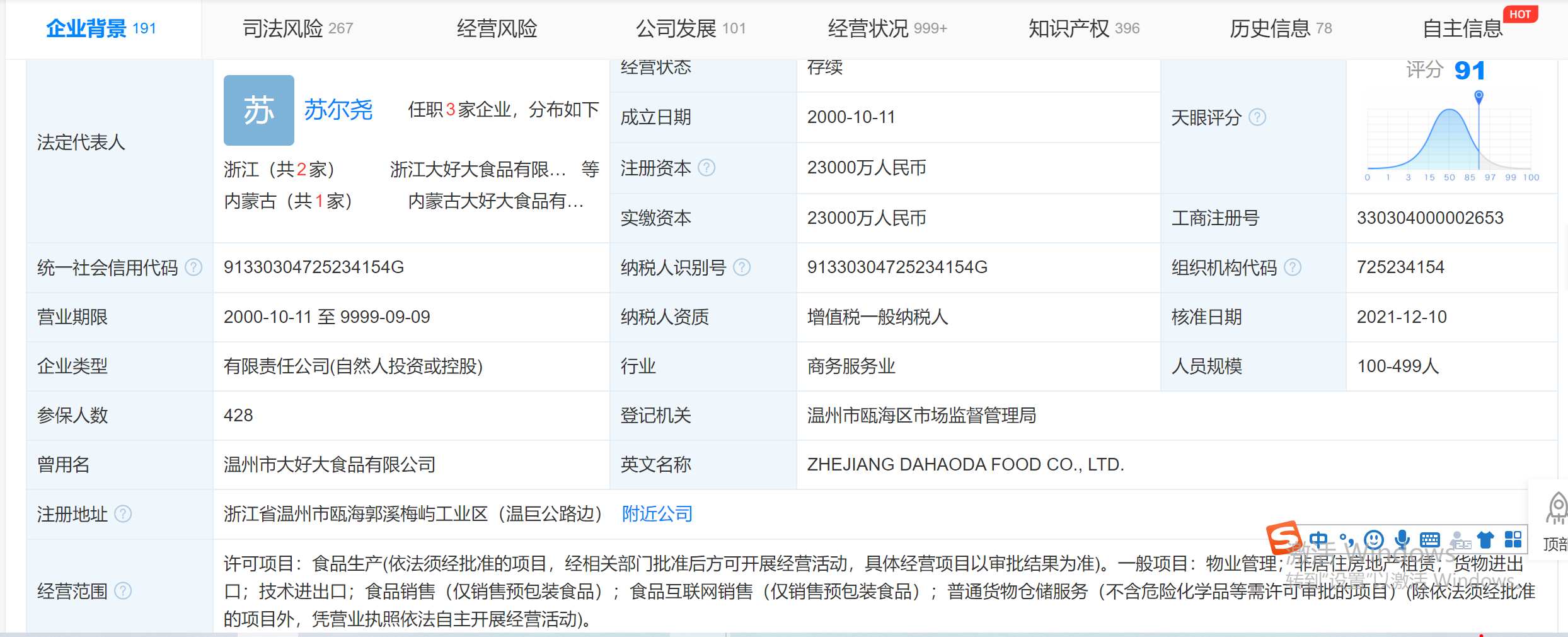Open Sogou skin t-shirt icon
1568x637 pixels.
tap(1485, 540)
